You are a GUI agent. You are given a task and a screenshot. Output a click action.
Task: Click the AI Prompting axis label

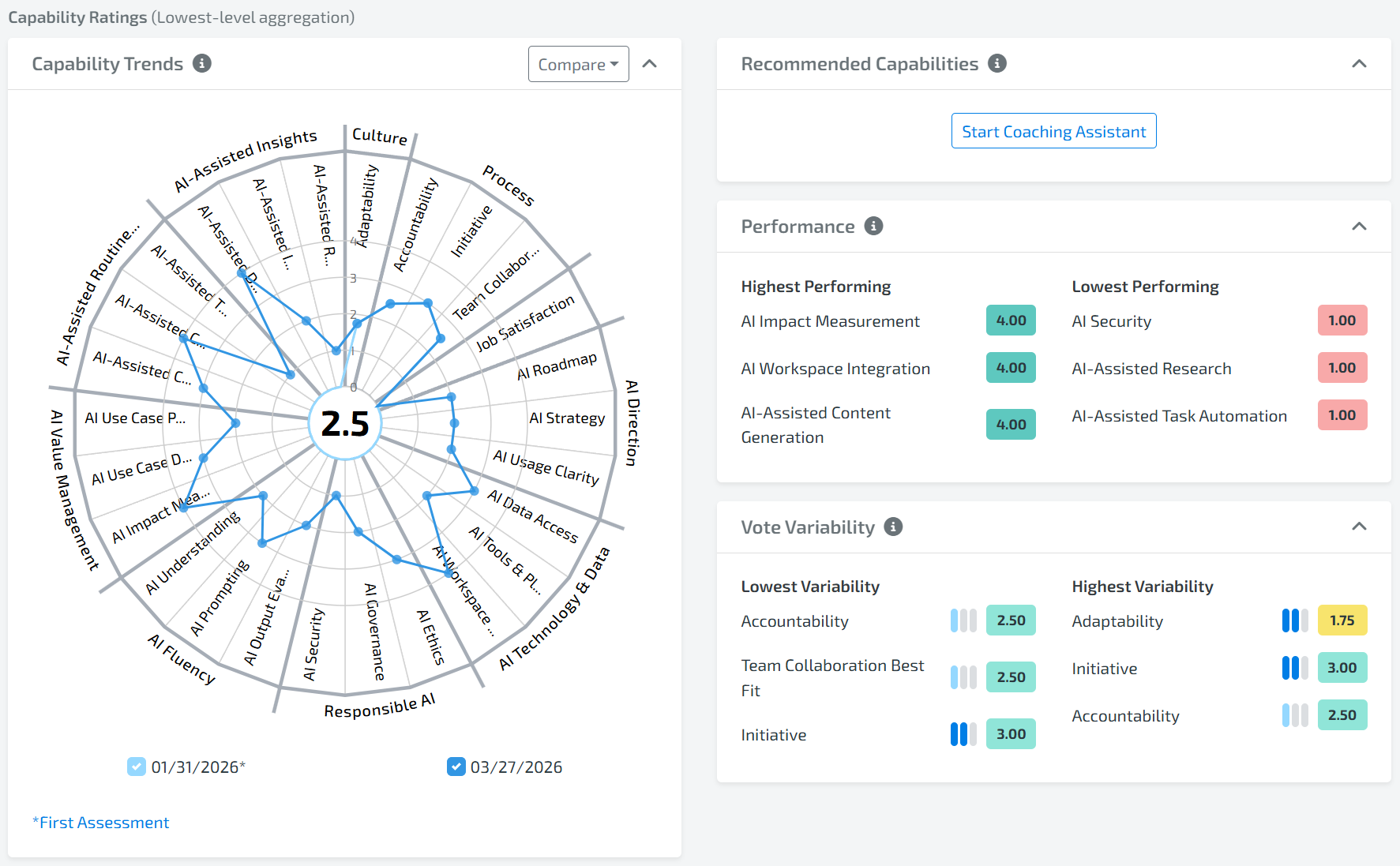(x=220, y=598)
